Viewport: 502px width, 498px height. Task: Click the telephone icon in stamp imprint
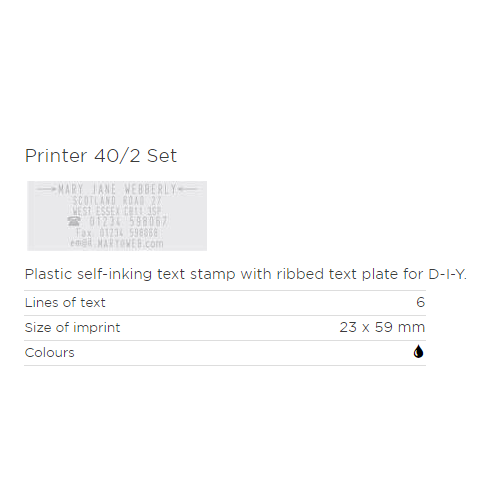tap(74, 221)
